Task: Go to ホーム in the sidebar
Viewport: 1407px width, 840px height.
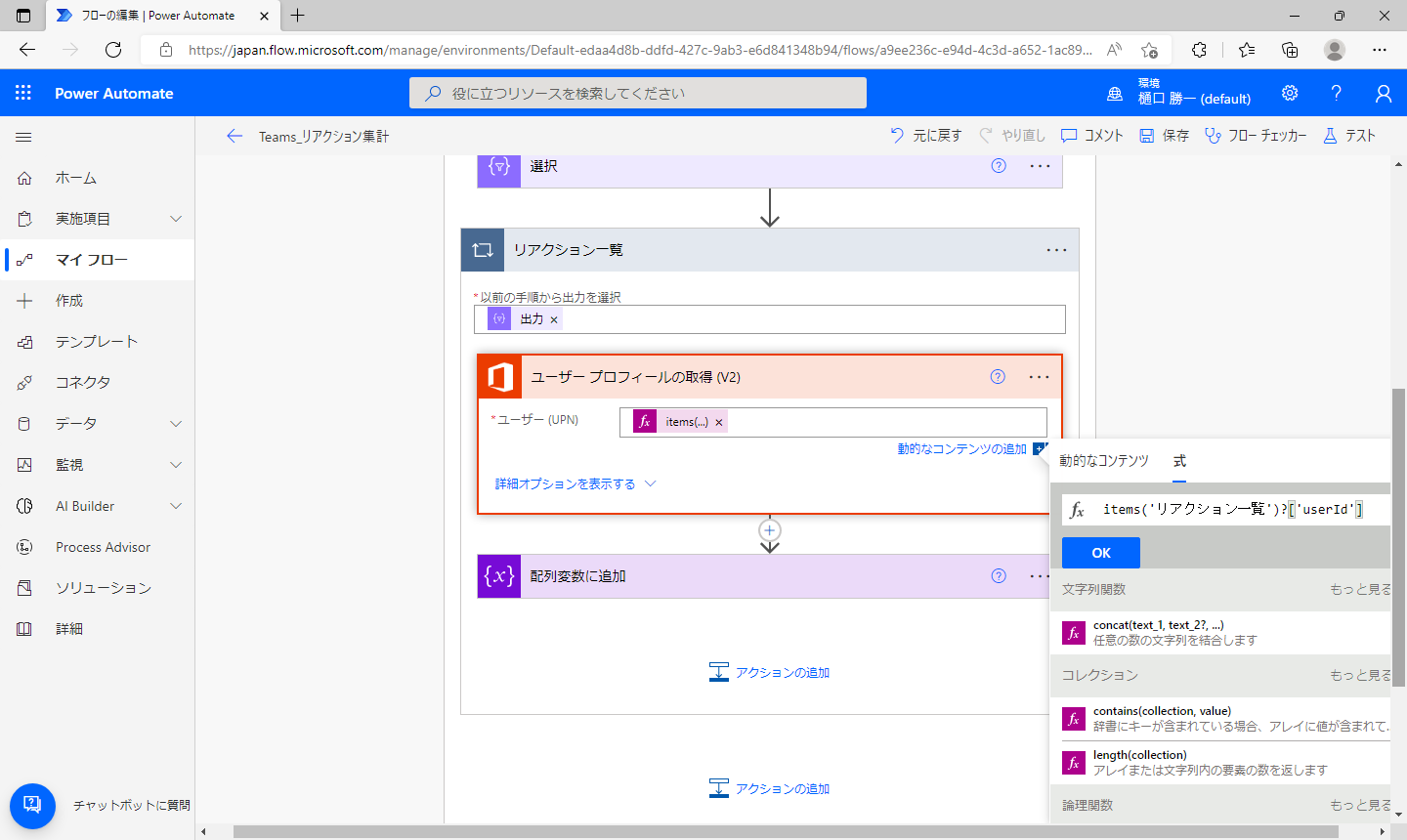Action: click(x=76, y=178)
